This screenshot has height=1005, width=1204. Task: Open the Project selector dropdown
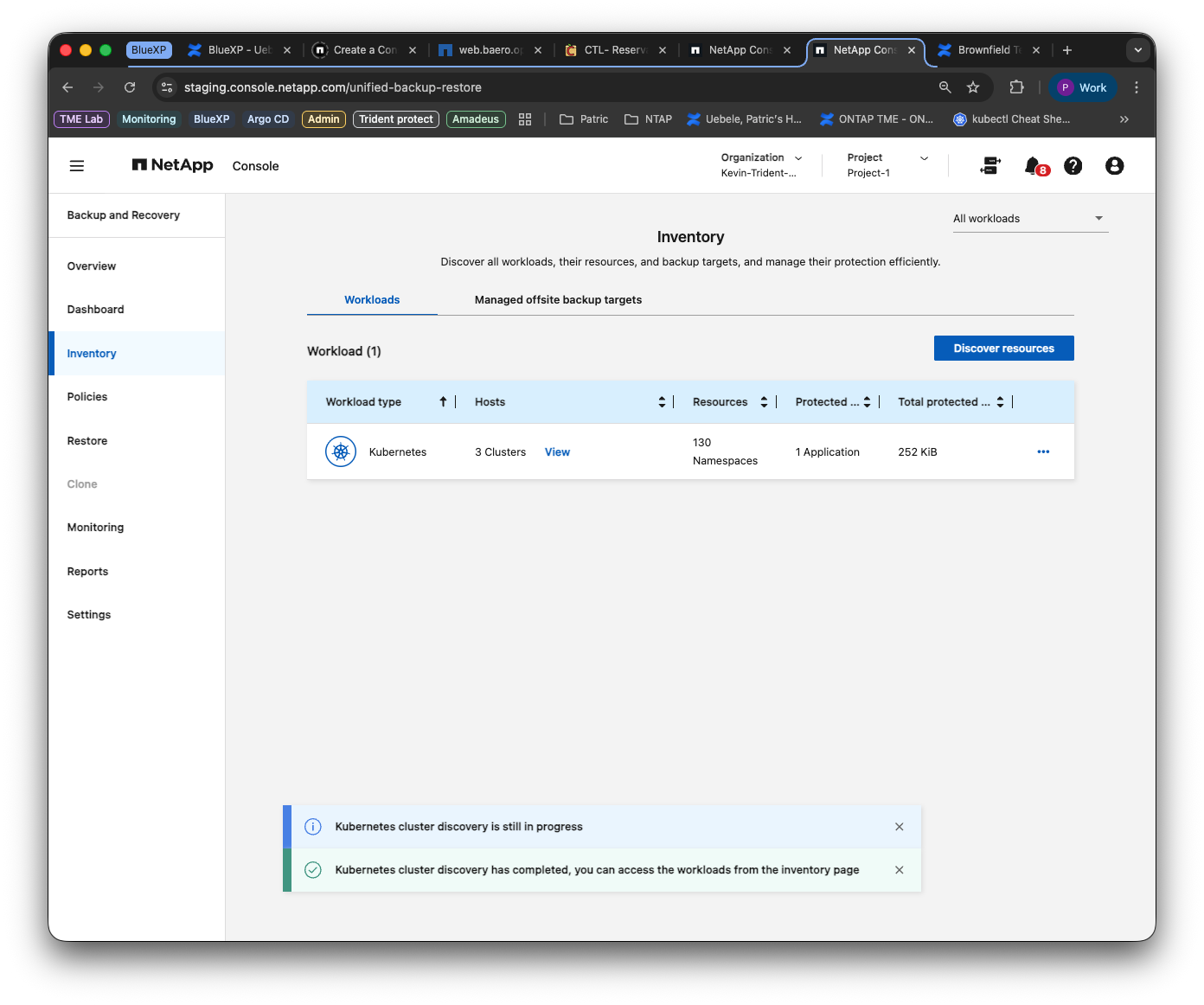tap(888, 165)
